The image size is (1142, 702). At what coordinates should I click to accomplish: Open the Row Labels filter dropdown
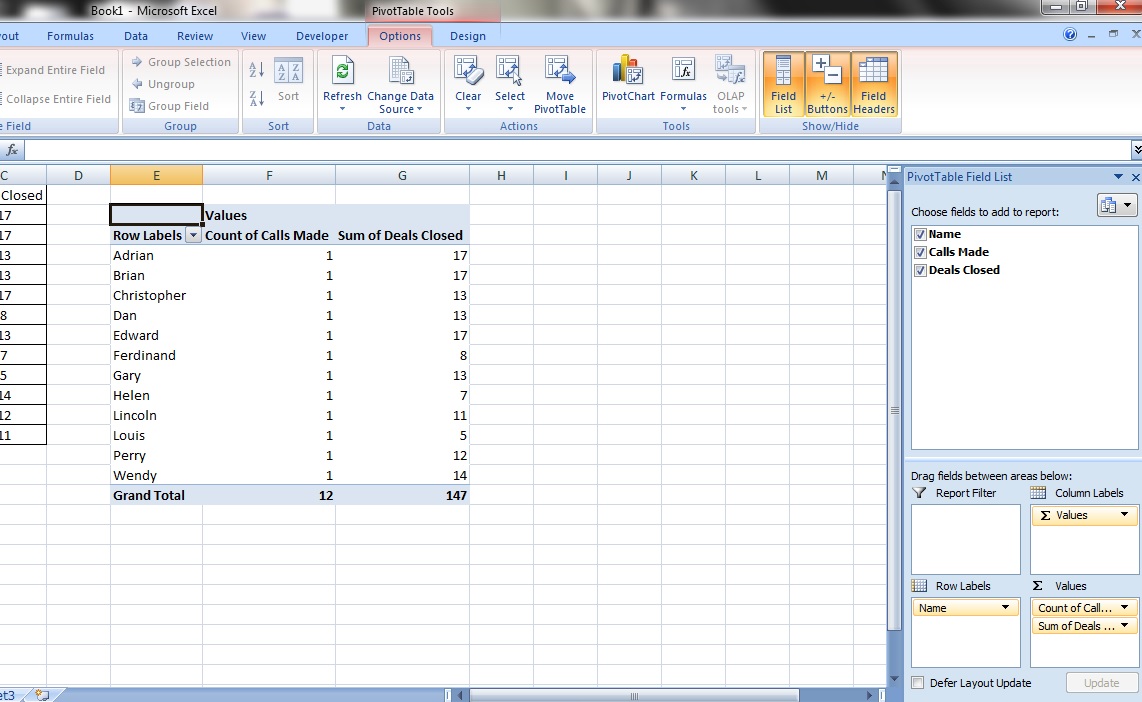pos(193,236)
